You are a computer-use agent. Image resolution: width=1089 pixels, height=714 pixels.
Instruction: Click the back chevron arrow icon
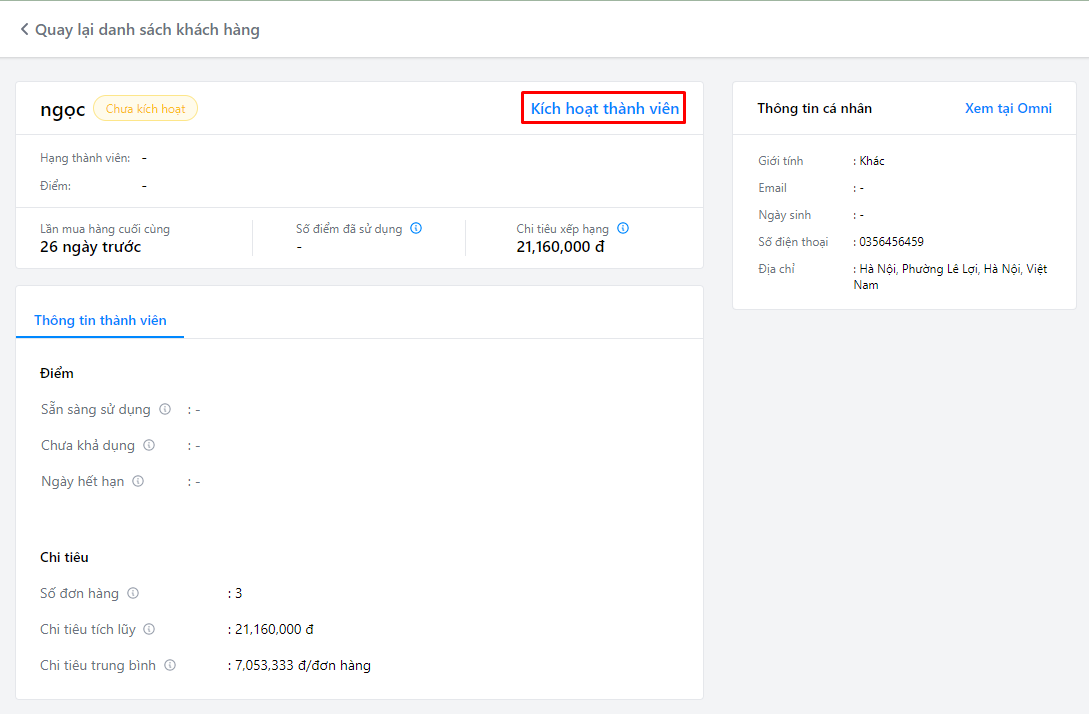pyautogui.click(x=24, y=30)
